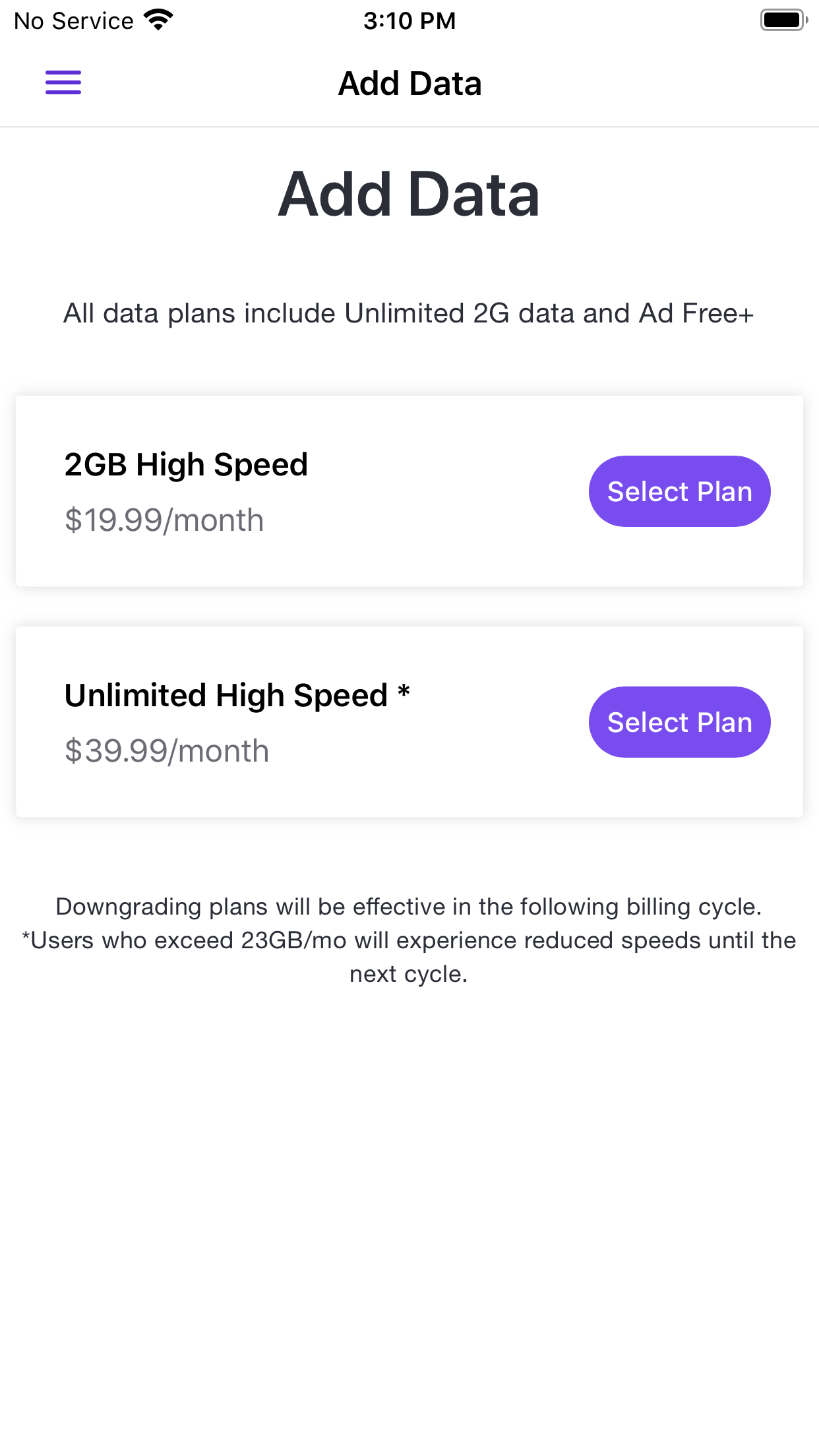Tap the Unlimited 2G data and Ad Free+ note

tap(409, 313)
